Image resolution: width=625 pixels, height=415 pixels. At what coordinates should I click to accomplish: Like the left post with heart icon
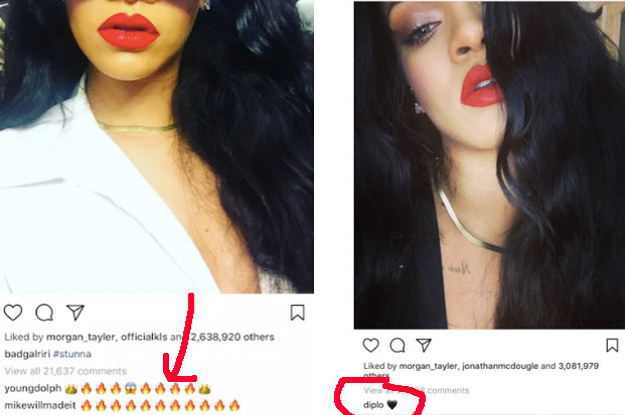(x=13, y=313)
